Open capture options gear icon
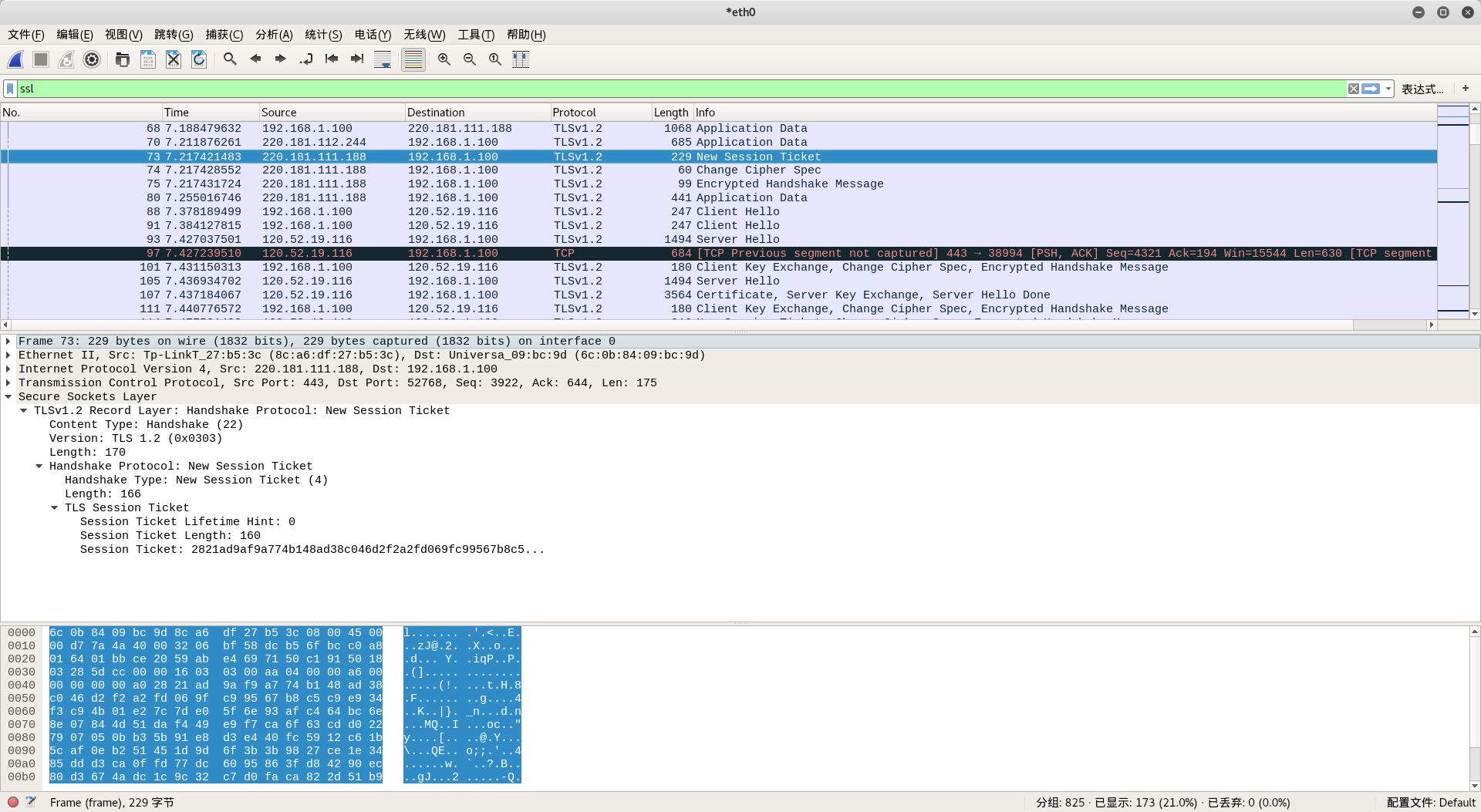 click(x=92, y=59)
